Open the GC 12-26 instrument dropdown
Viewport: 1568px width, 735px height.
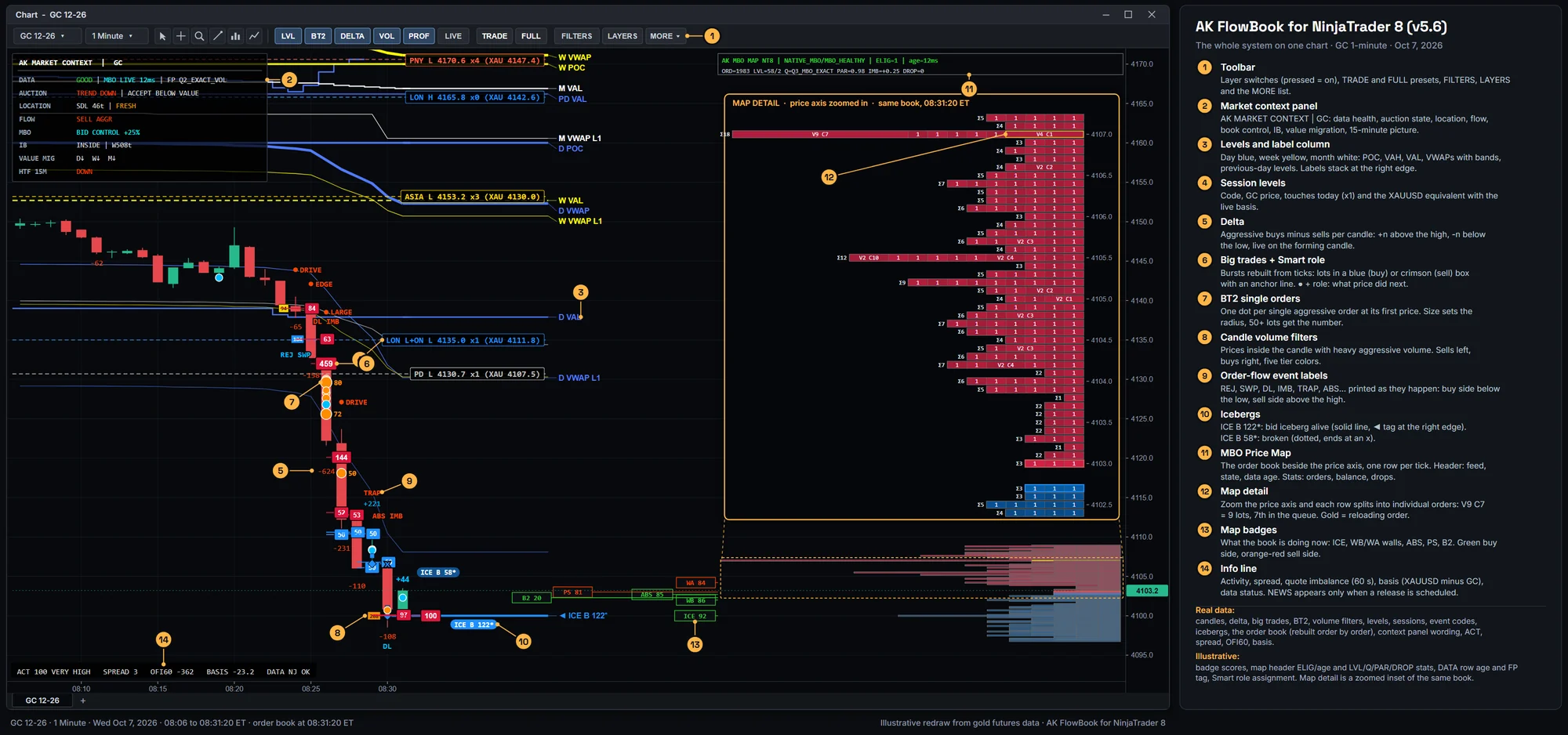tap(48, 36)
